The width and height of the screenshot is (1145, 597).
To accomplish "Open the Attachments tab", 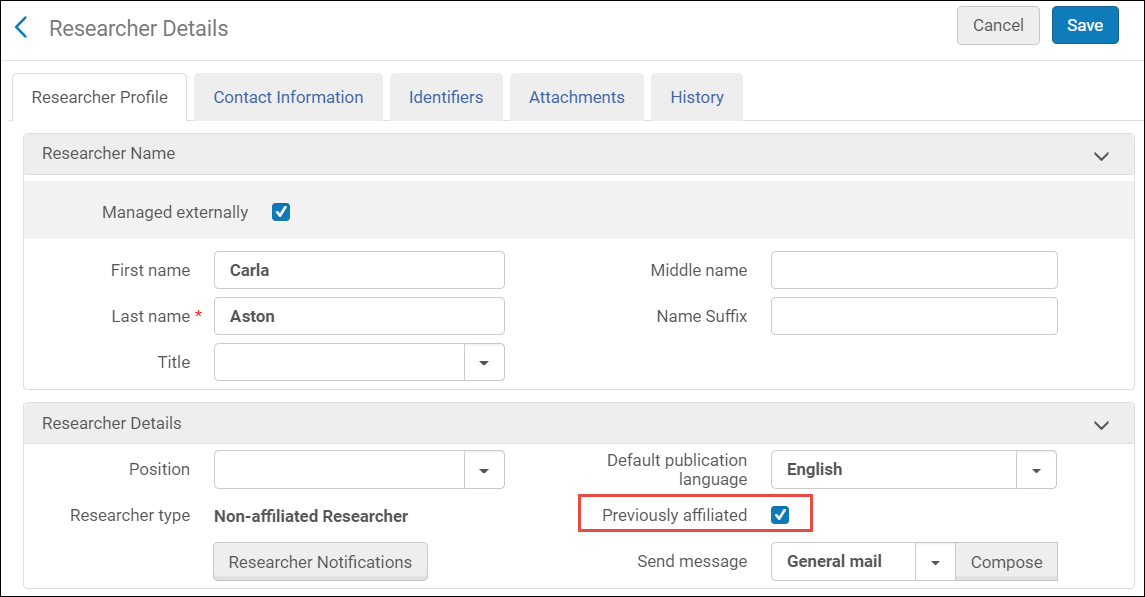I will (x=576, y=97).
